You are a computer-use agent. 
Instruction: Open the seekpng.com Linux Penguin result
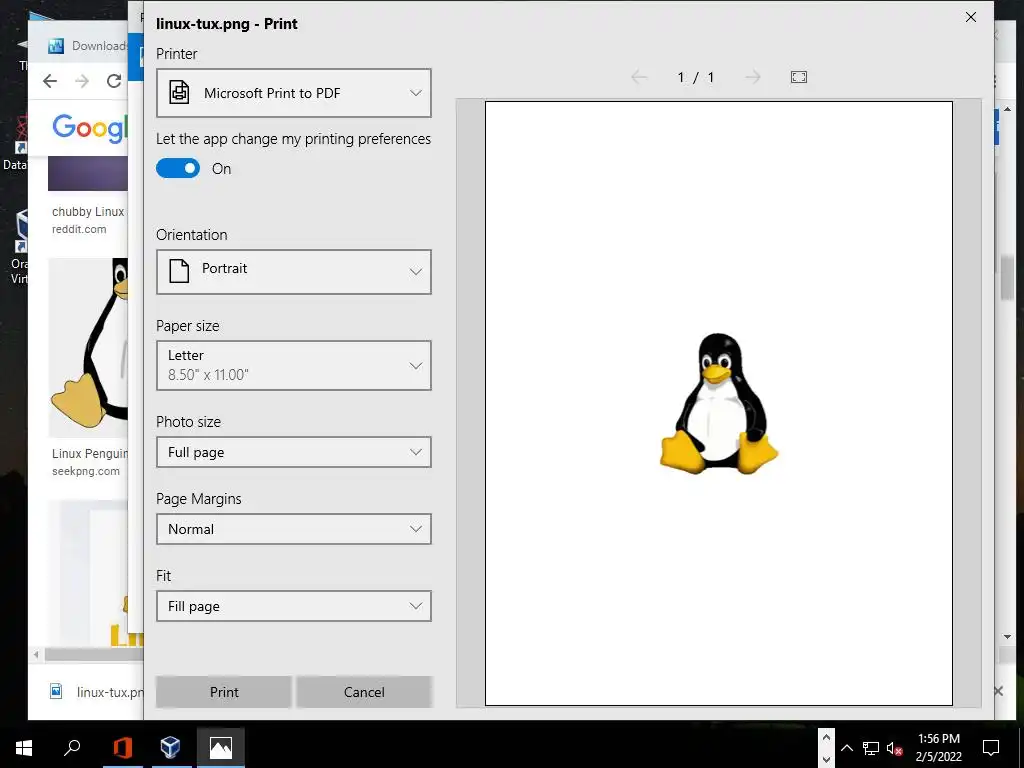click(89, 462)
